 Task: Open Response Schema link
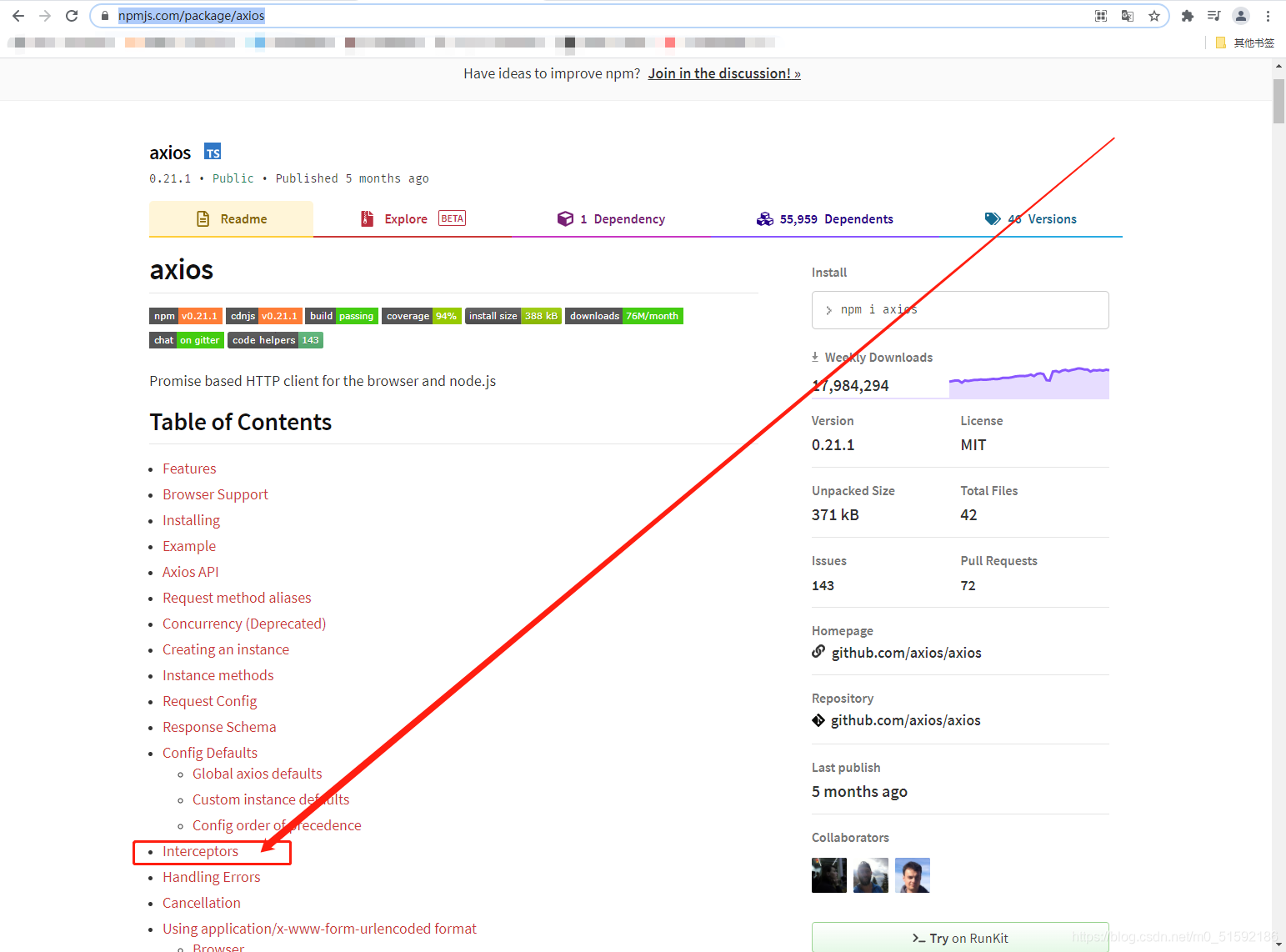pyautogui.click(x=219, y=727)
